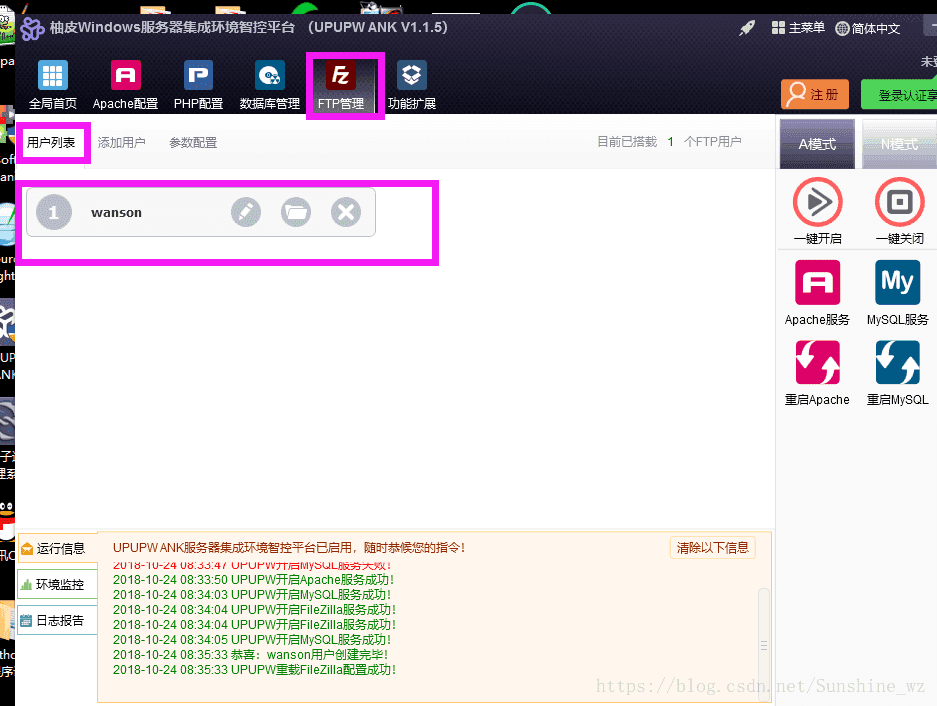Open Apache配置 settings
The width and height of the screenshot is (937, 706).
coord(125,85)
